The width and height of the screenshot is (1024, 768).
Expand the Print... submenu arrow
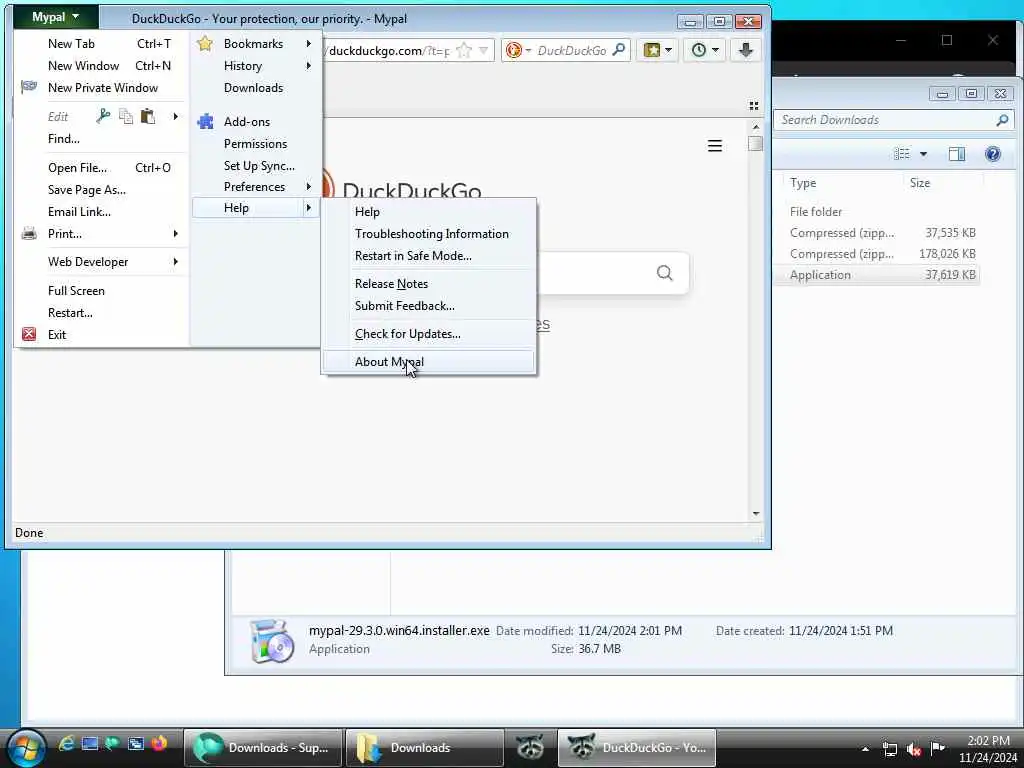tap(175, 234)
